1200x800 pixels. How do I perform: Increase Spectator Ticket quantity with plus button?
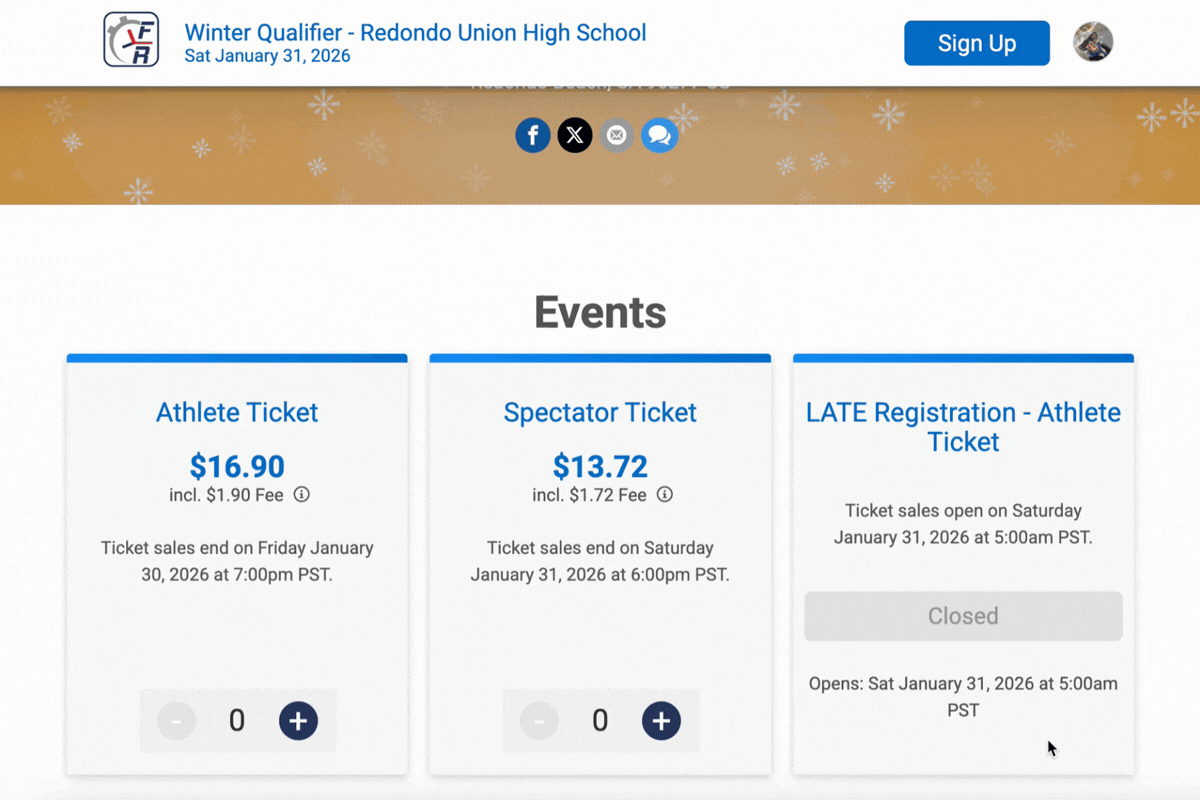[661, 720]
